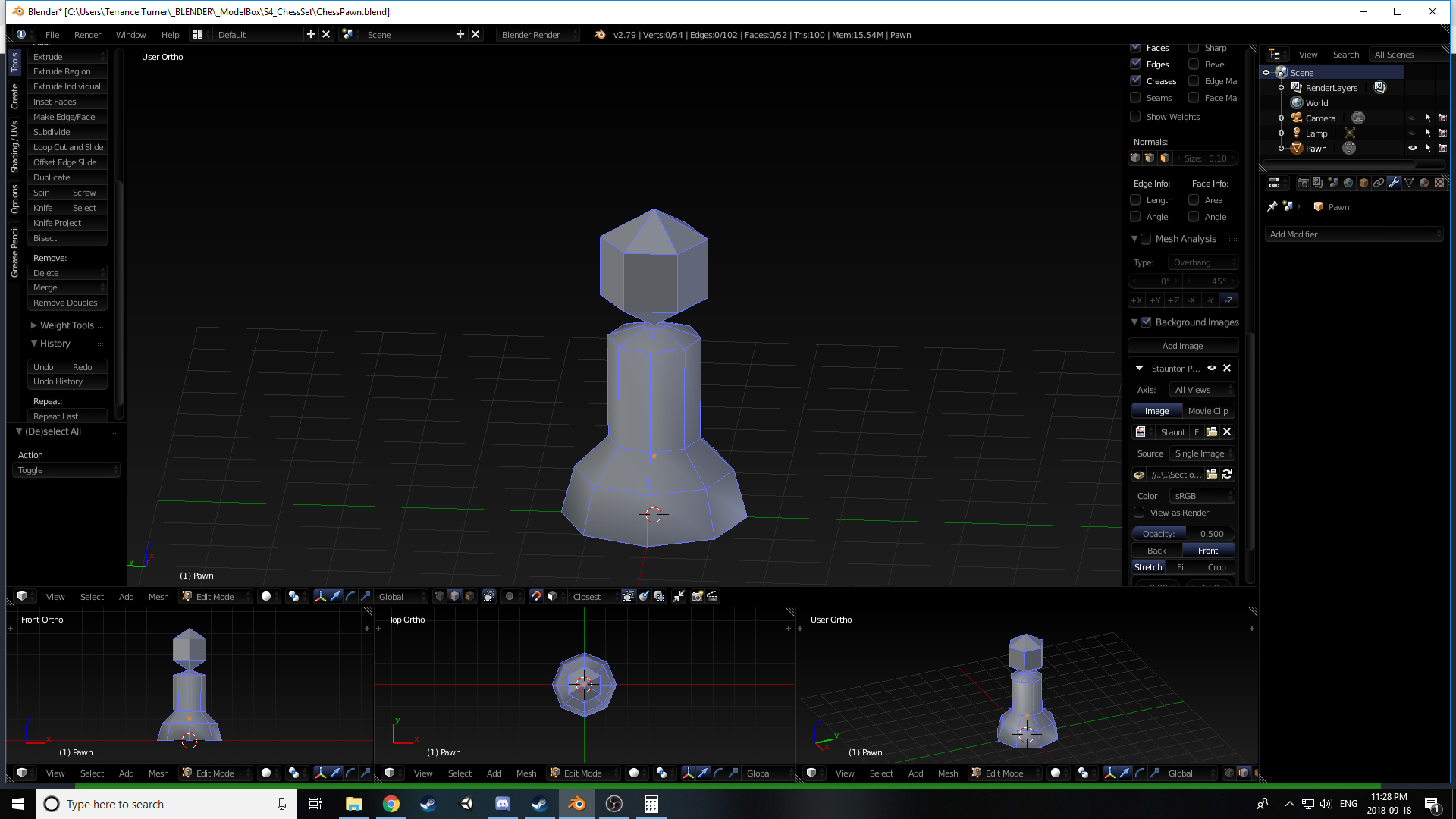
Task: Select translate manipulator arrow in main viewport header
Action: tap(335, 597)
